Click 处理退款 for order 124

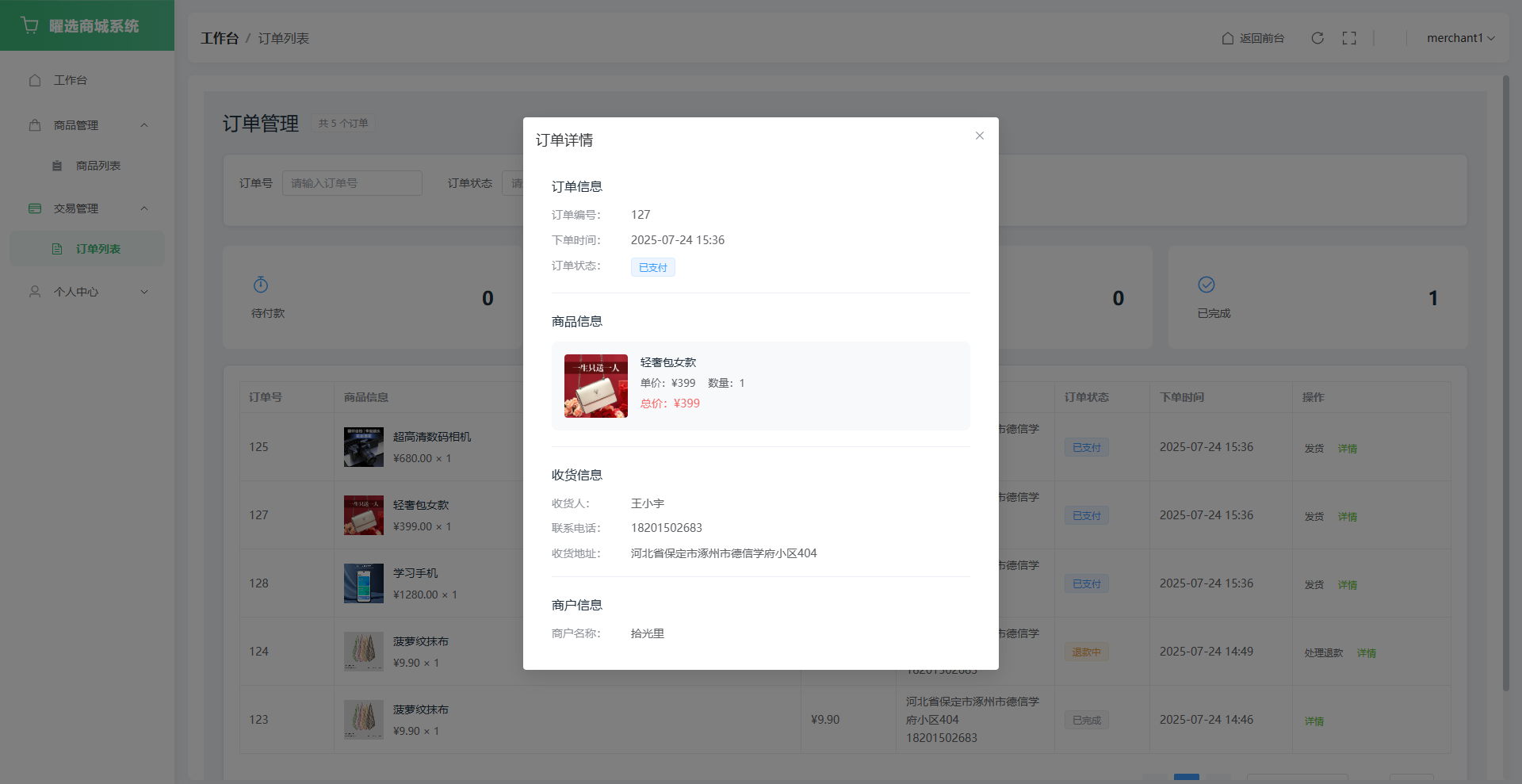coord(1323,653)
